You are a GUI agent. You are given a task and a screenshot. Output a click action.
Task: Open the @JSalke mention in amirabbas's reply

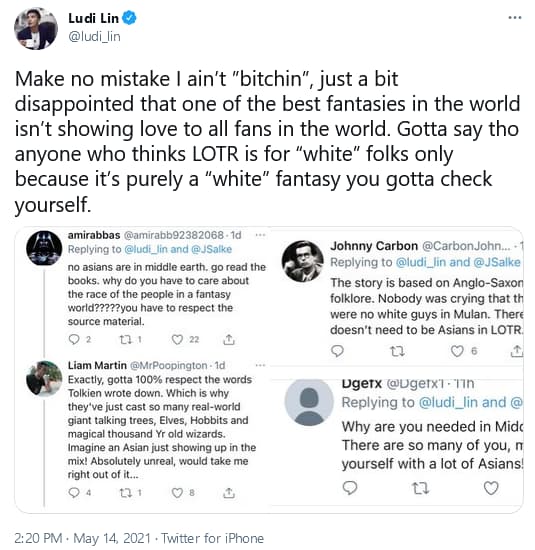tap(212, 249)
